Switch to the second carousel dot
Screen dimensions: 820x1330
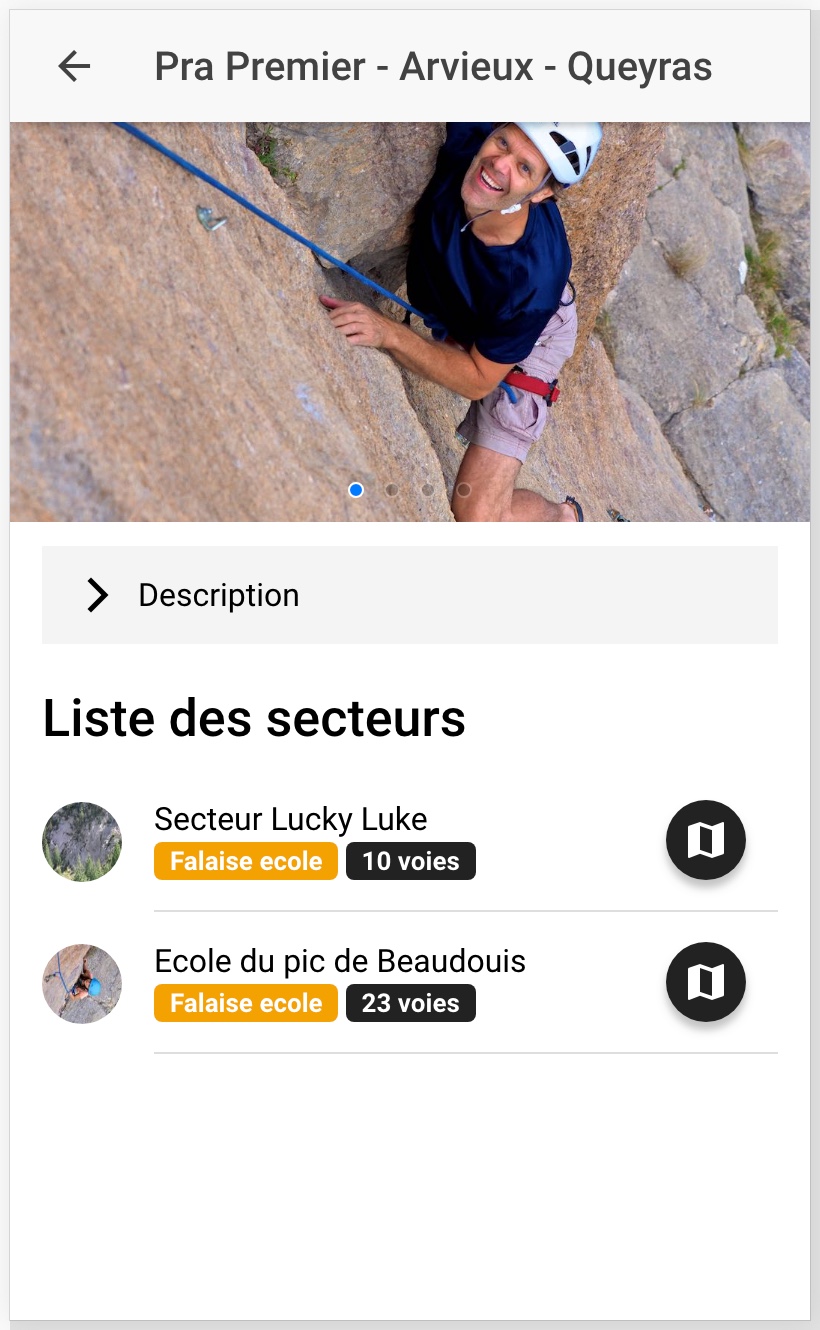click(392, 490)
